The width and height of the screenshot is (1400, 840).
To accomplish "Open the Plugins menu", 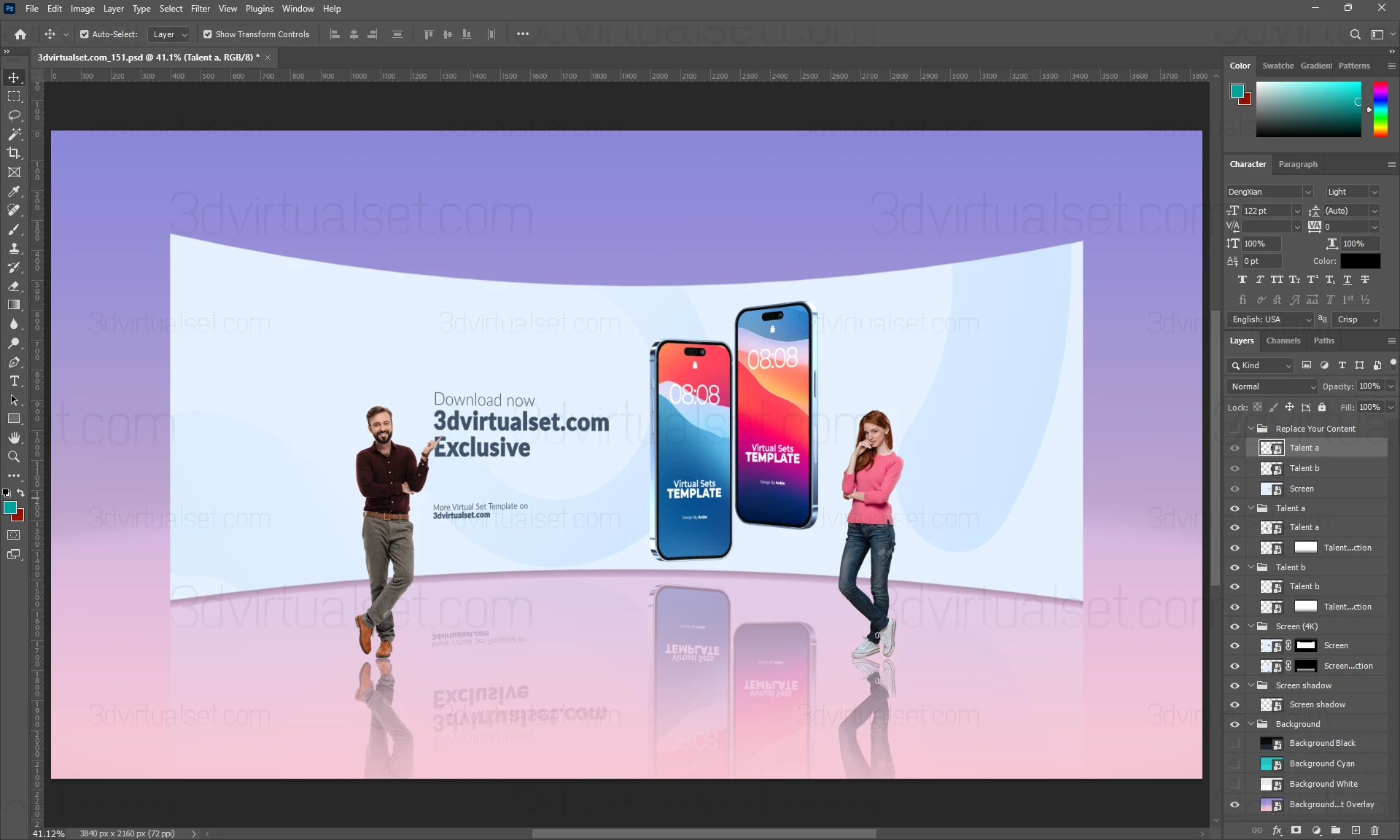I will [x=259, y=9].
